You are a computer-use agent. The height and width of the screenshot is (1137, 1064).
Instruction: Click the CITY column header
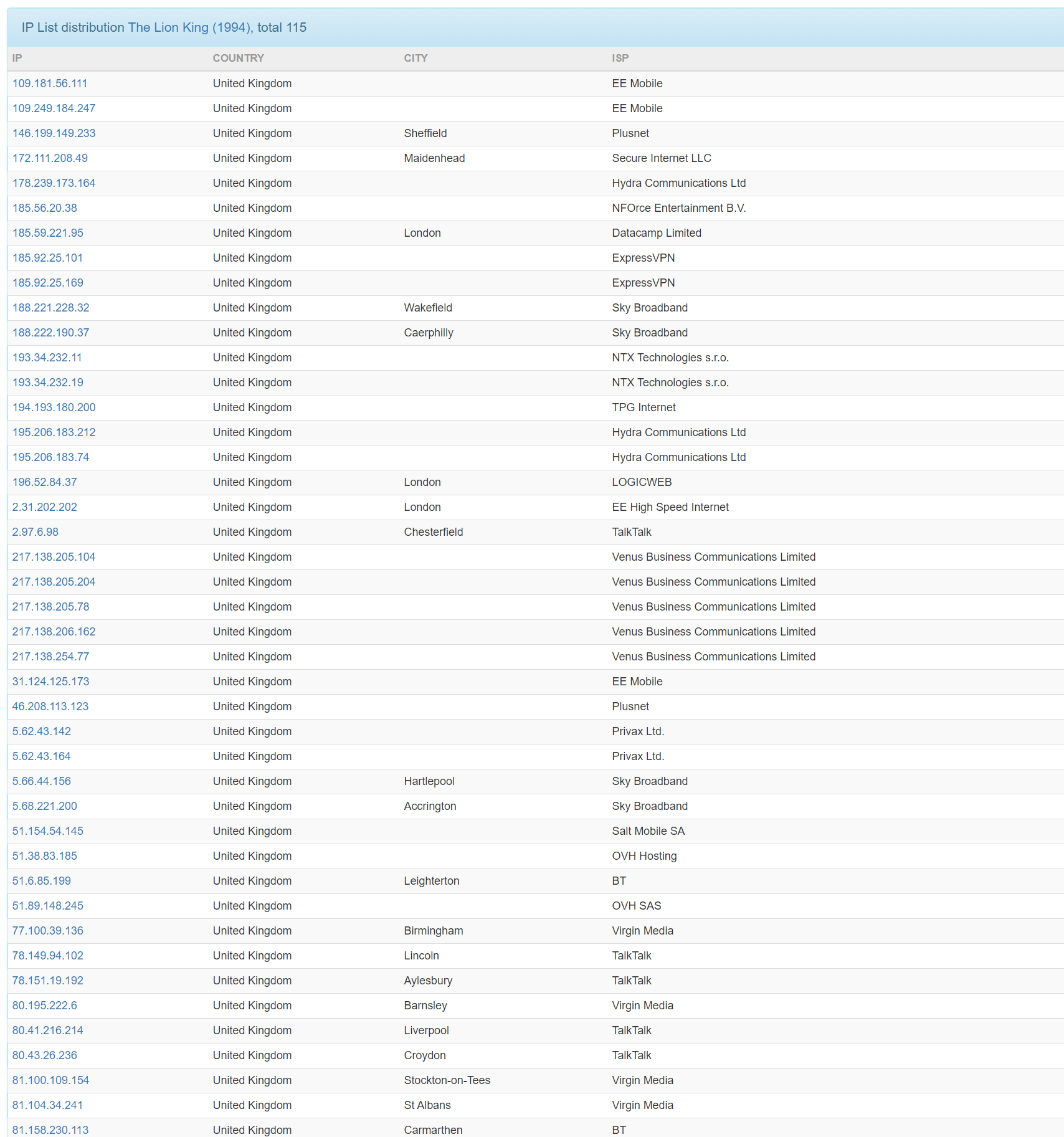pyautogui.click(x=416, y=58)
